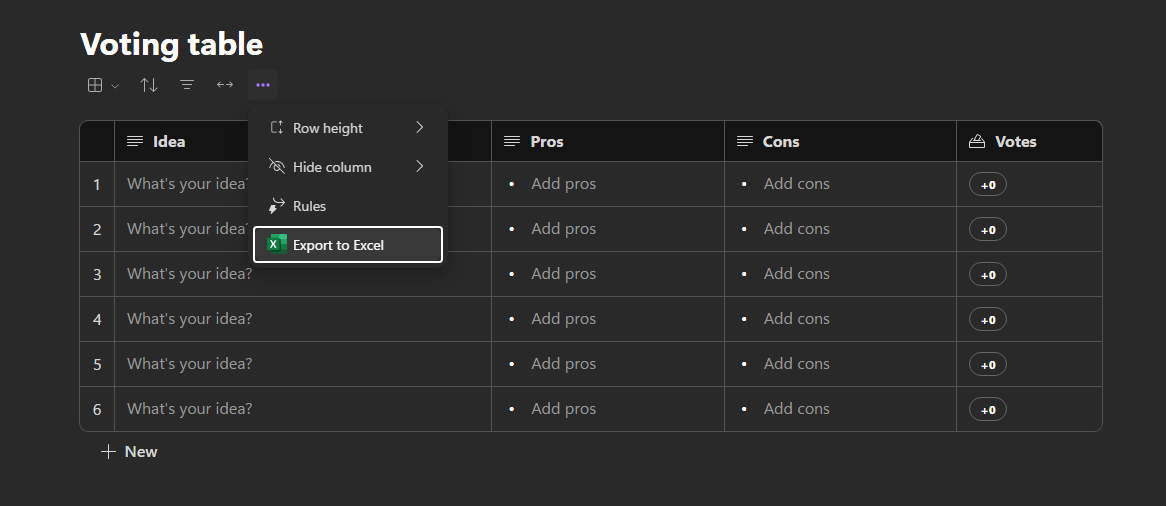Click Add pros cell in row 2

(563, 229)
